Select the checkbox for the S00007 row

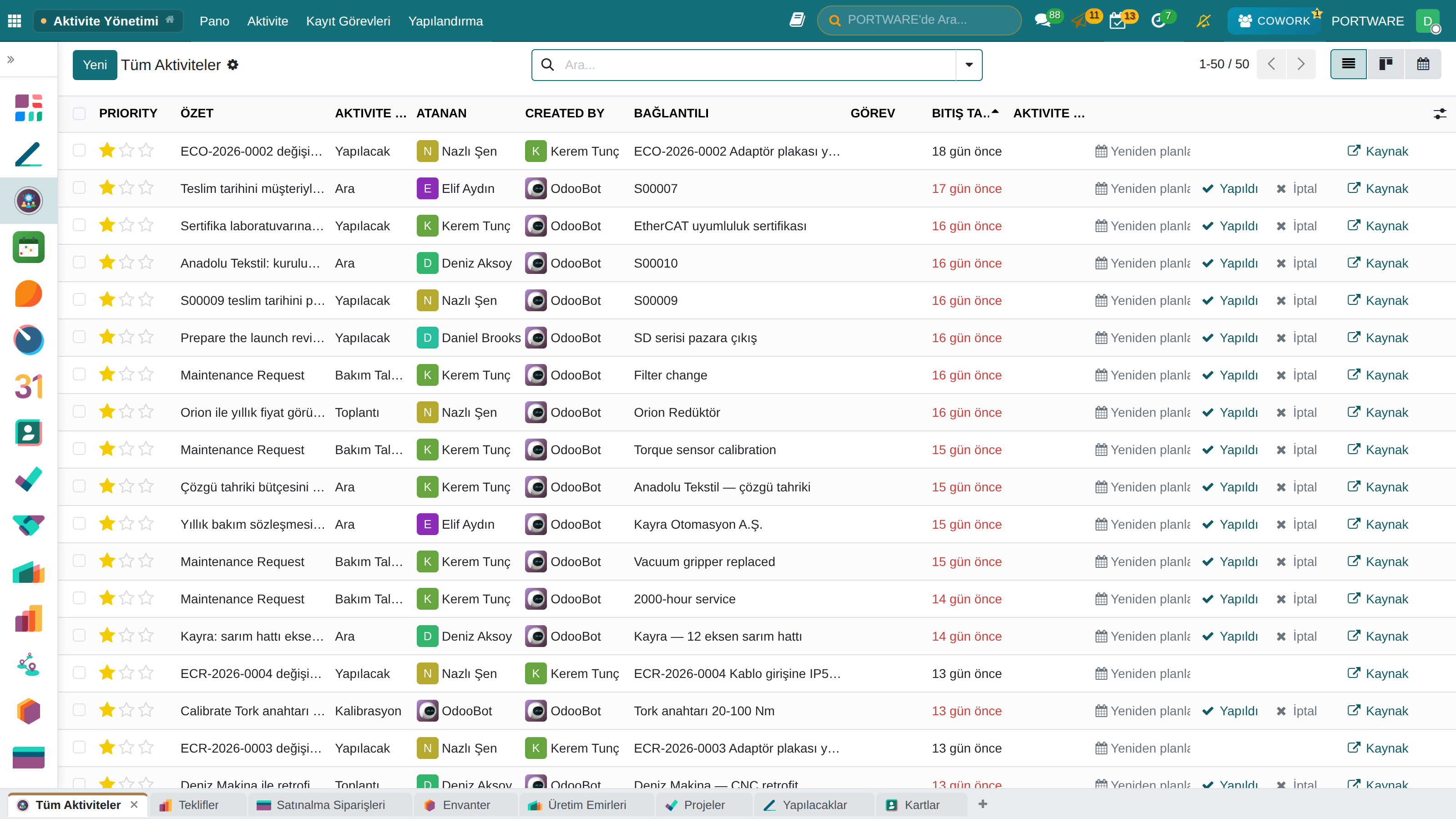(79, 187)
